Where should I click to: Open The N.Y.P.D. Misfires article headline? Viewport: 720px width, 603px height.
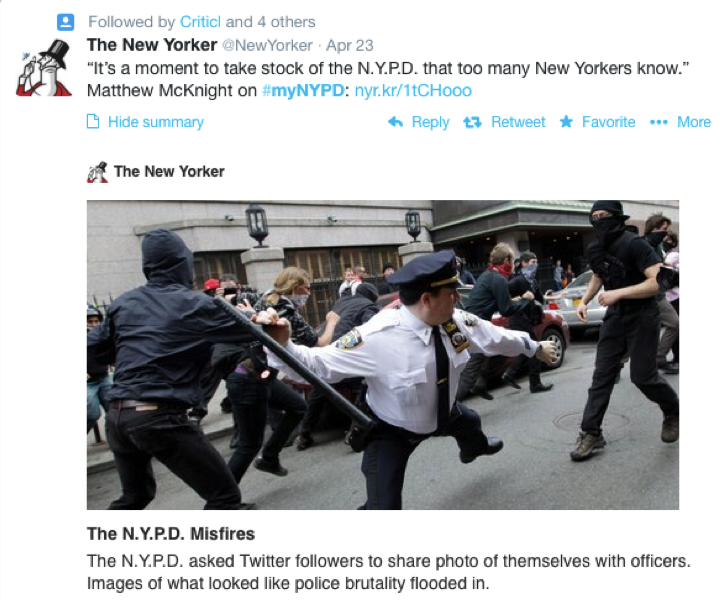(171, 534)
